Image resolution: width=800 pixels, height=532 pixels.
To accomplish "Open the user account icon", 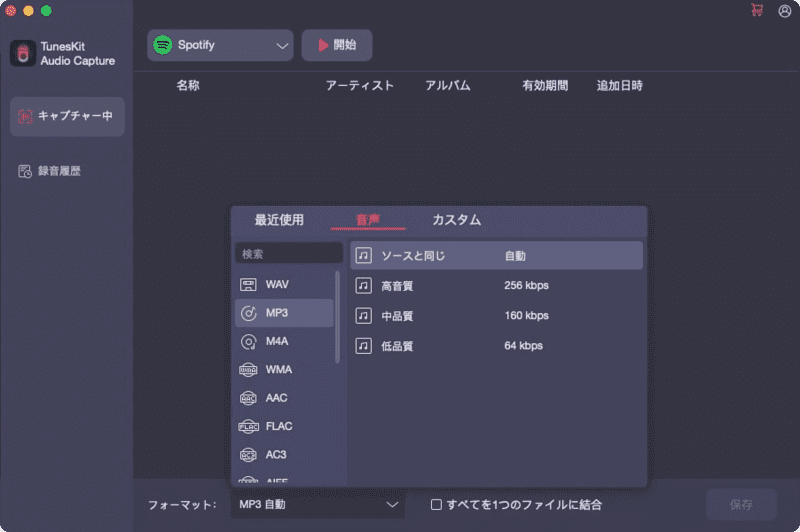I will (x=785, y=11).
